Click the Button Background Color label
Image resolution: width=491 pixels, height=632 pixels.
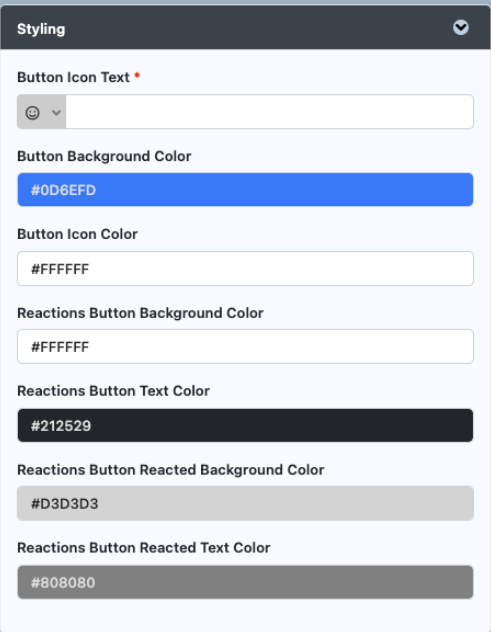tap(104, 156)
